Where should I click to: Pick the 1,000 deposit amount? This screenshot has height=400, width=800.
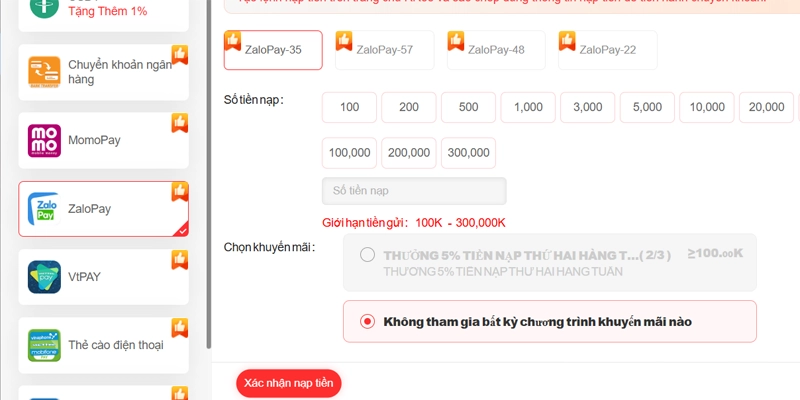pos(528,107)
